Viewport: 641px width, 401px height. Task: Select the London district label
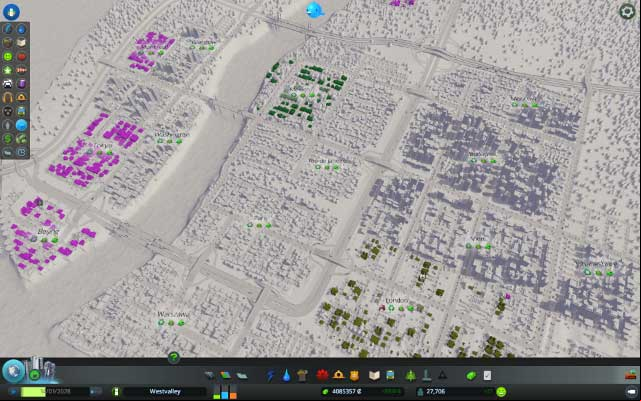click(x=397, y=301)
